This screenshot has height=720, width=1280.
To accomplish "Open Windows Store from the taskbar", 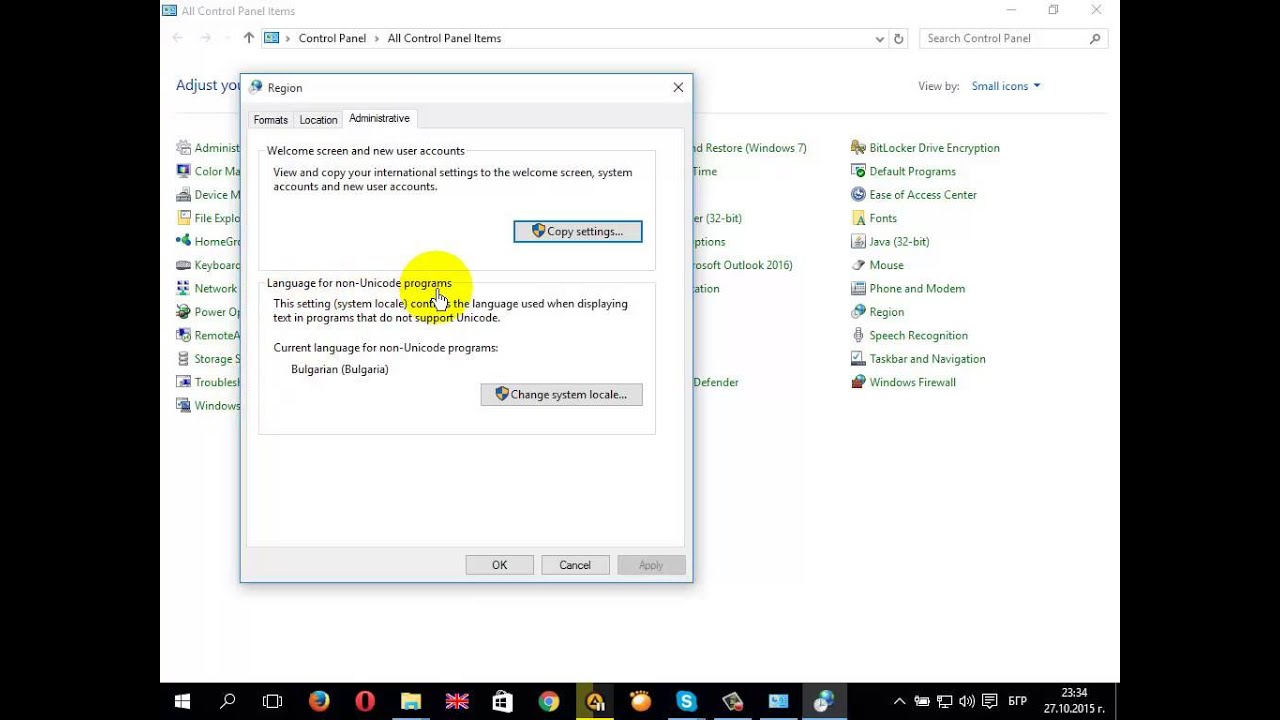I will [x=503, y=701].
